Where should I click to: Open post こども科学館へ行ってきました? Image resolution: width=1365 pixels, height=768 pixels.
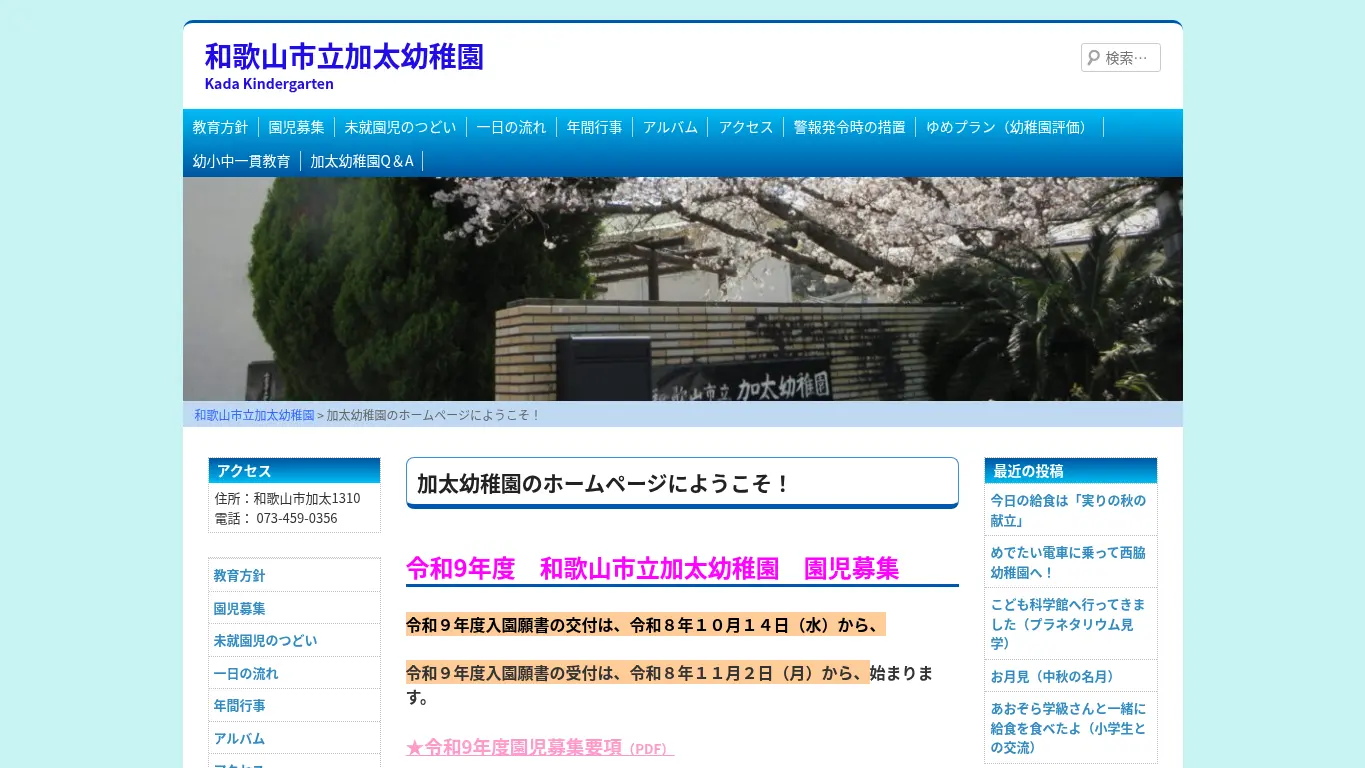point(1069,624)
